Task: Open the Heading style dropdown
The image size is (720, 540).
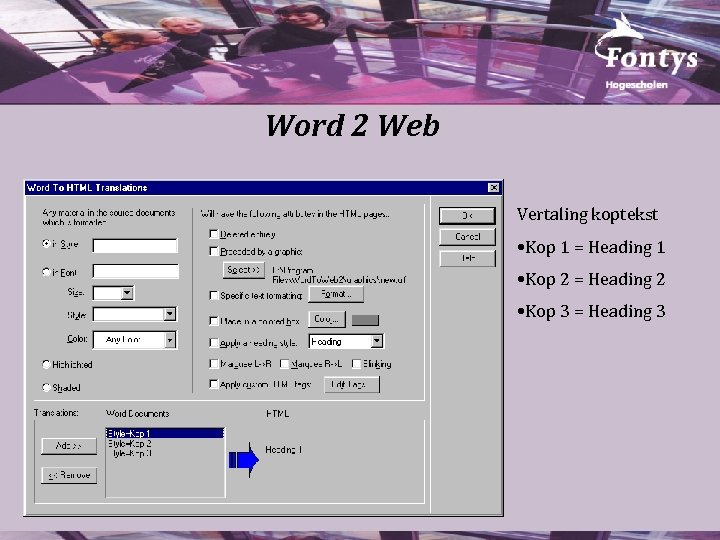Action: coord(377,341)
